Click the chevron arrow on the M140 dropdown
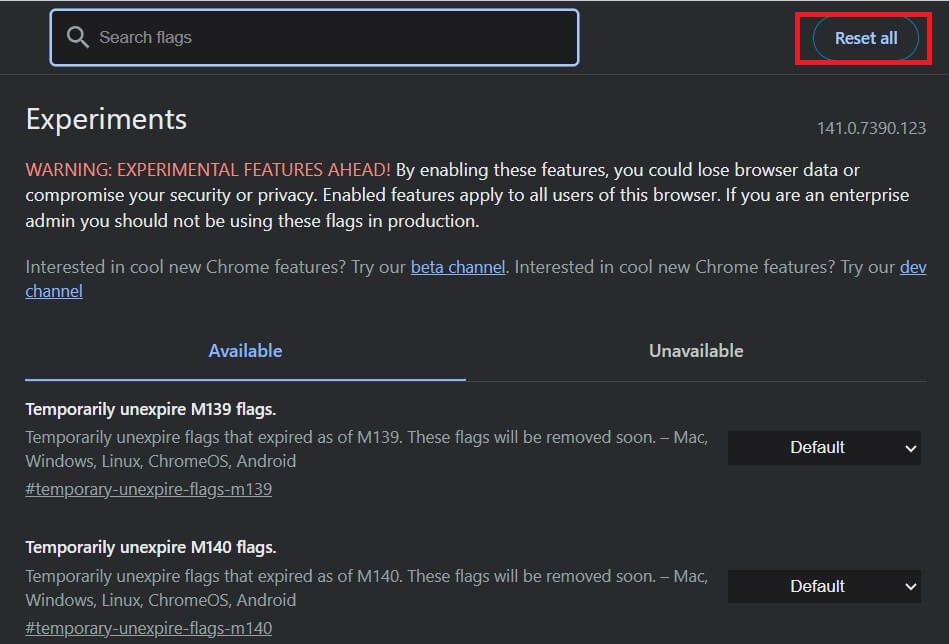 pos(910,587)
